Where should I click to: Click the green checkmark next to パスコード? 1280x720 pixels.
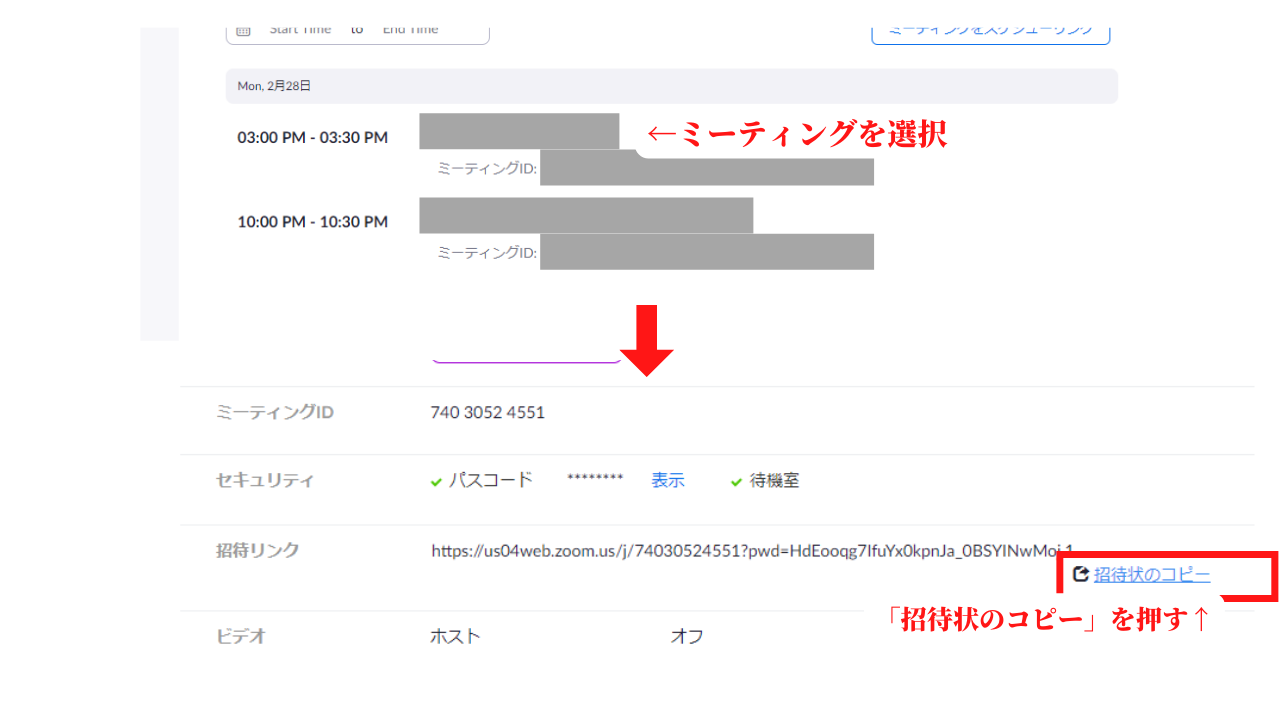point(436,482)
